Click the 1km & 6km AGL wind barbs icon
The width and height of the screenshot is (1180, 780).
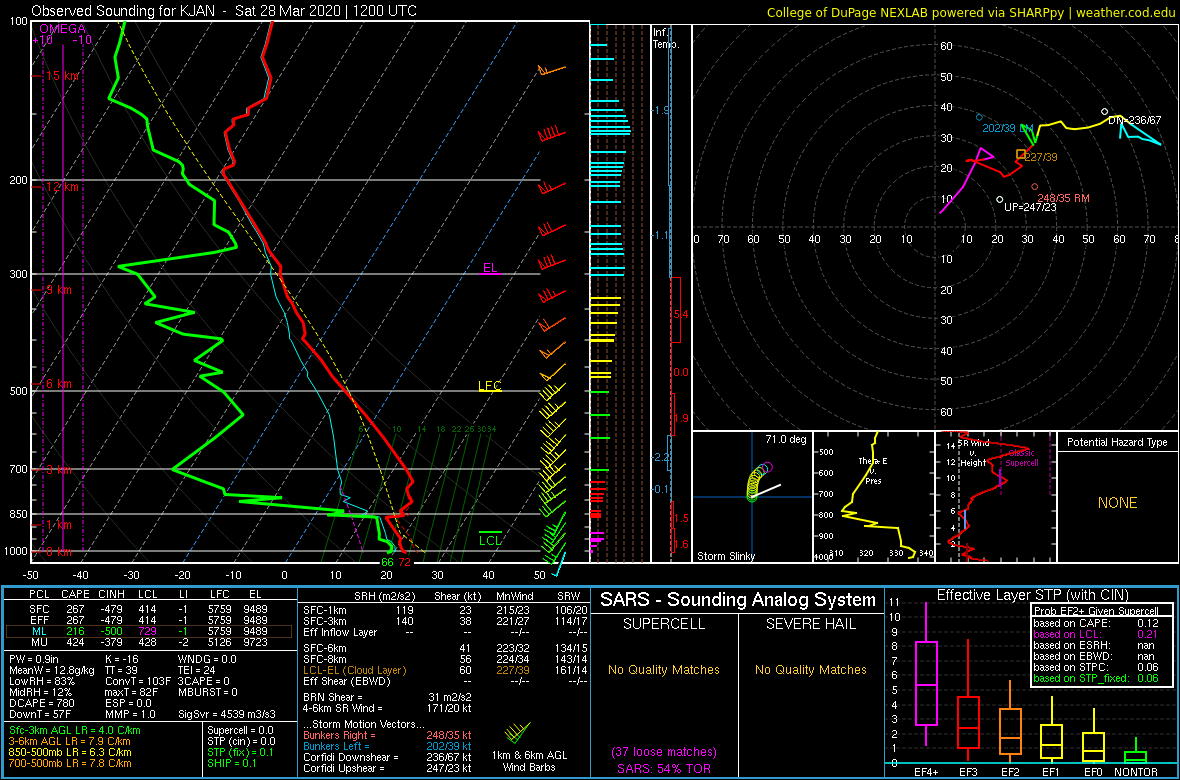pyautogui.click(x=518, y=734)
